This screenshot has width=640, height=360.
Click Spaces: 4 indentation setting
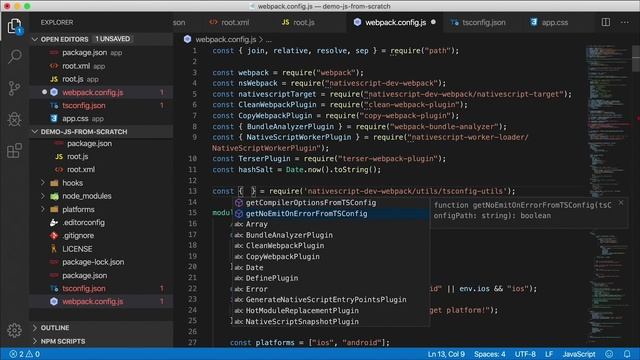click(x=489, y=354)
